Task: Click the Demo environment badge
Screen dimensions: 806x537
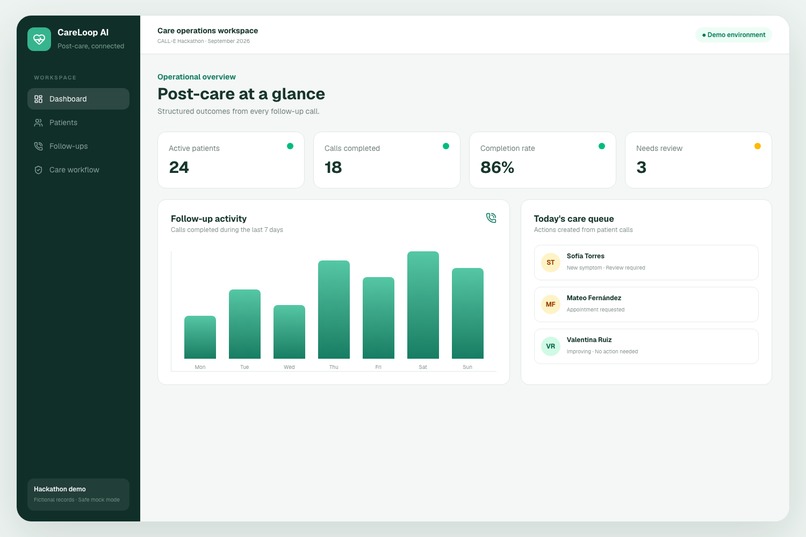Action: click(734, 35)
